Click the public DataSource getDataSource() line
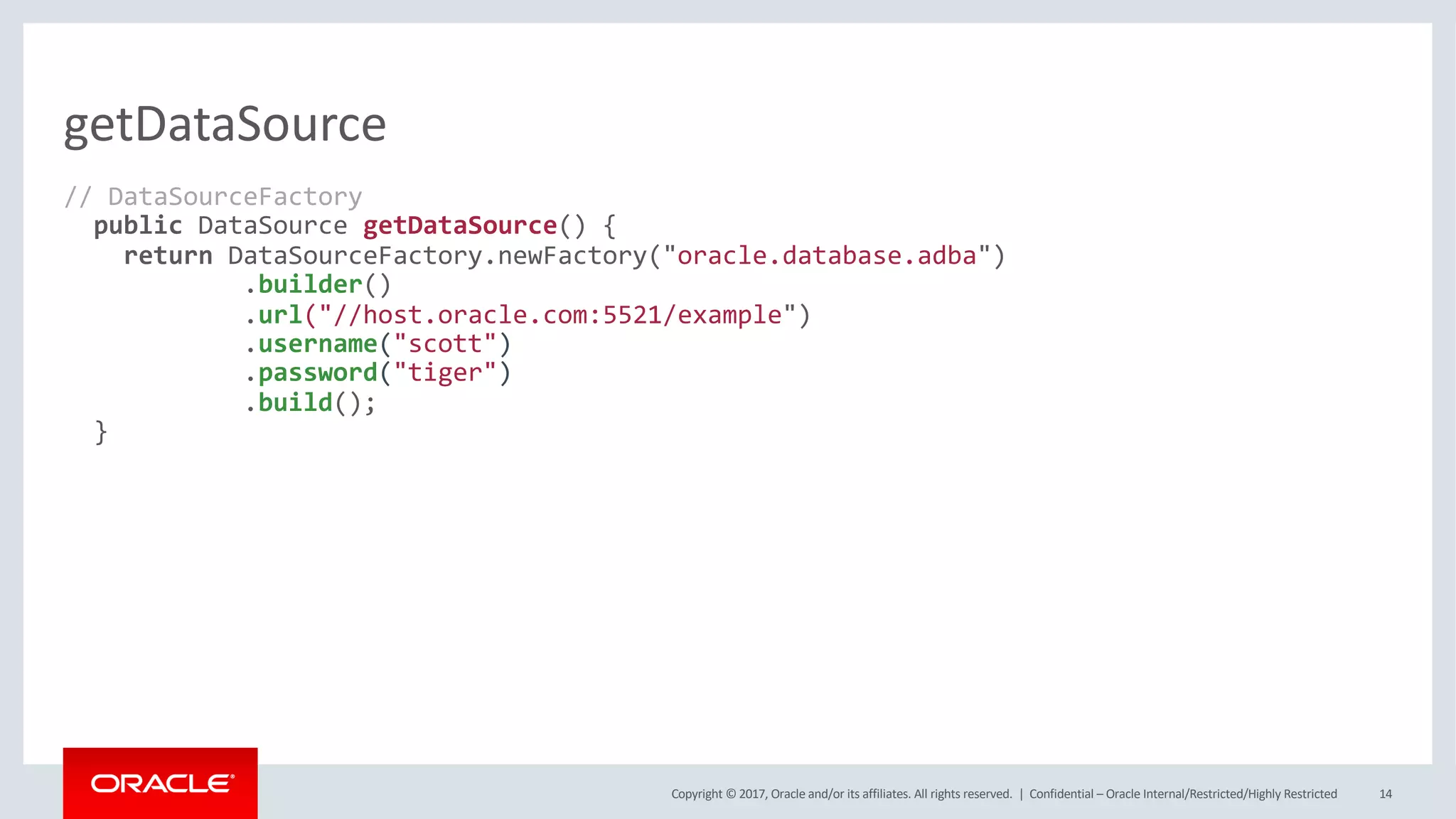Viewport: 1456px width, 819px height. tap(355, 226)
